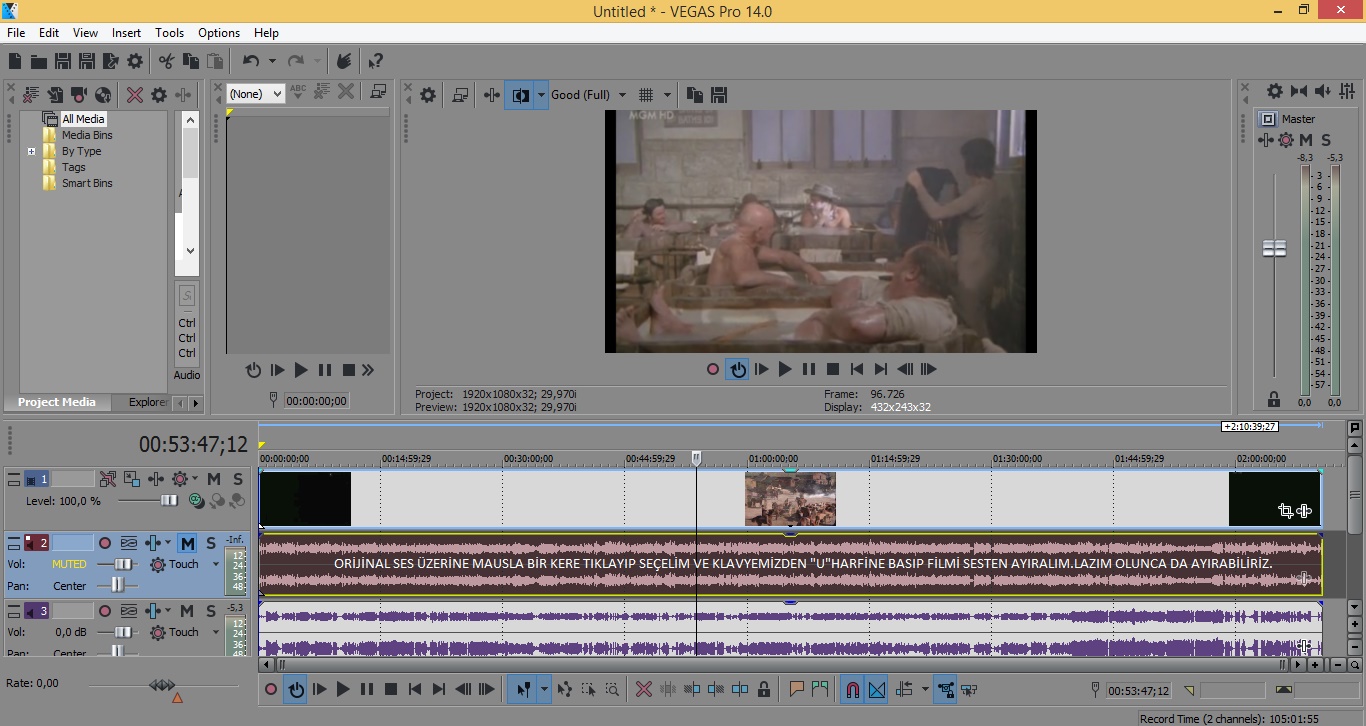Adjust track 2 Pan slider
The image size is (1366, 726).
pyautogui.click(x=118, y=586)
